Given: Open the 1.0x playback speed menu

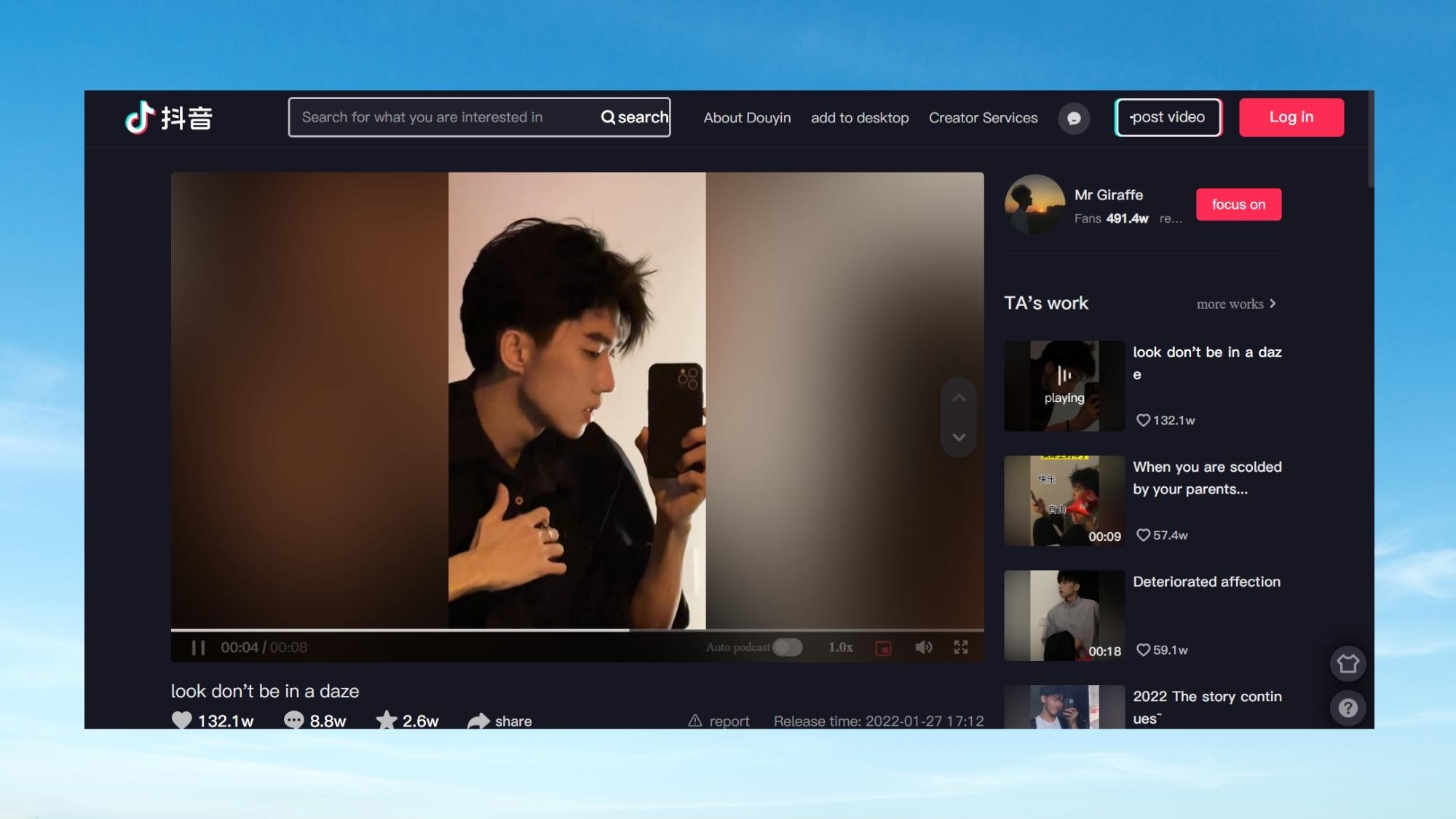Looking at the screenshot, I should (x=840, y=647).
